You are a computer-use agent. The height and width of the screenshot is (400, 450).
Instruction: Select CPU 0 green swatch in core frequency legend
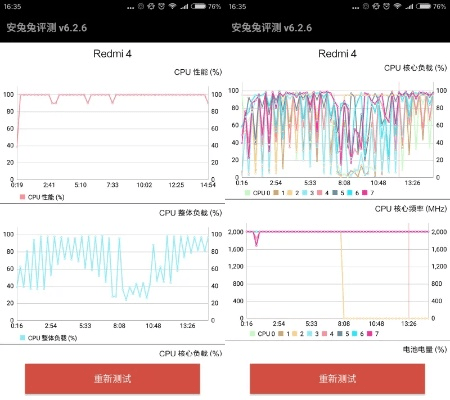point(252,333)
